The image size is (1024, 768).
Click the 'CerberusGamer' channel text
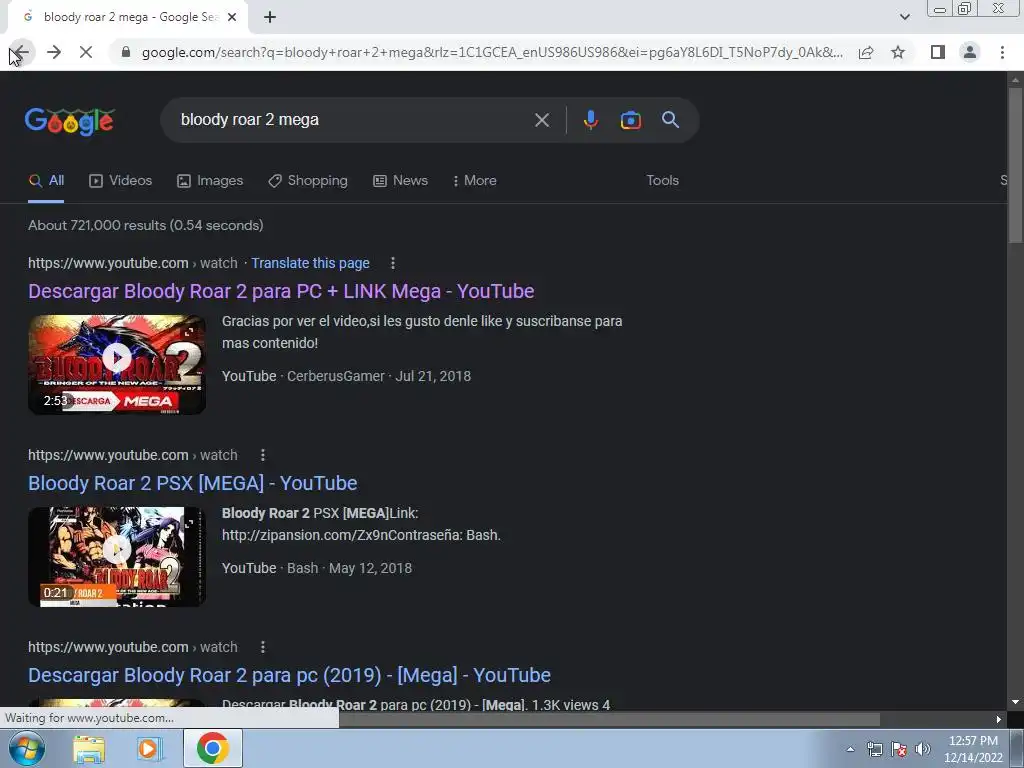click(336, 376)
